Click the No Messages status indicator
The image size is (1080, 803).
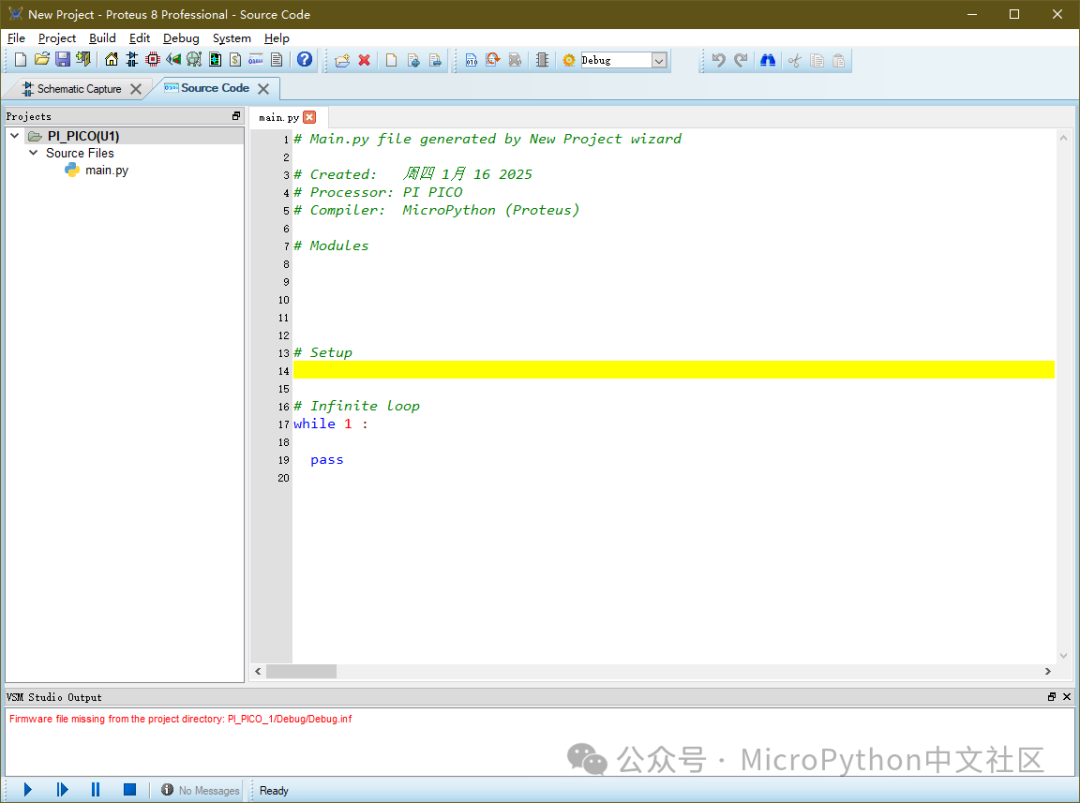coord(200,790)
